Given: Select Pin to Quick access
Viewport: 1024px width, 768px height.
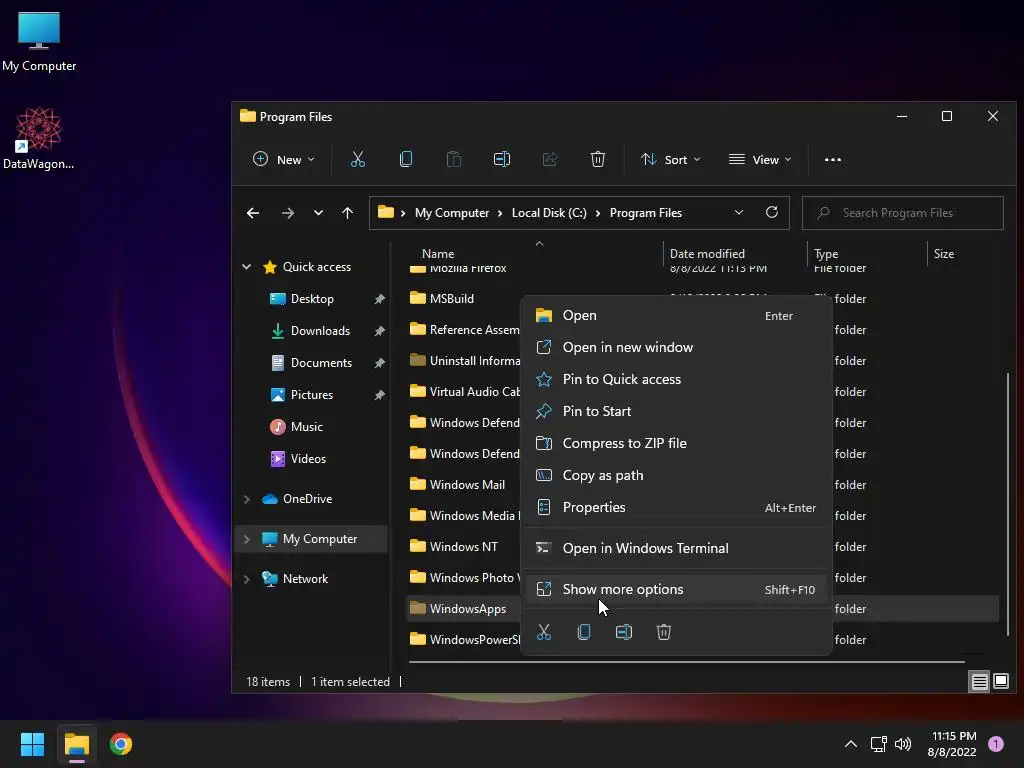Looking at the screenshot, I should [x=676, y=379].
